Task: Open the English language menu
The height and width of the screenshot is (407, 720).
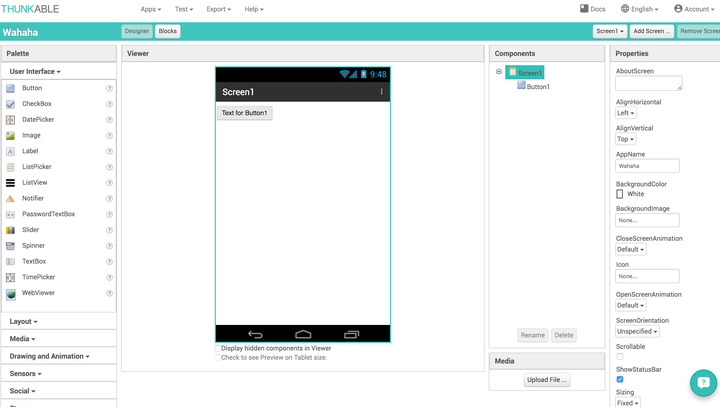Action: (640, 9)
